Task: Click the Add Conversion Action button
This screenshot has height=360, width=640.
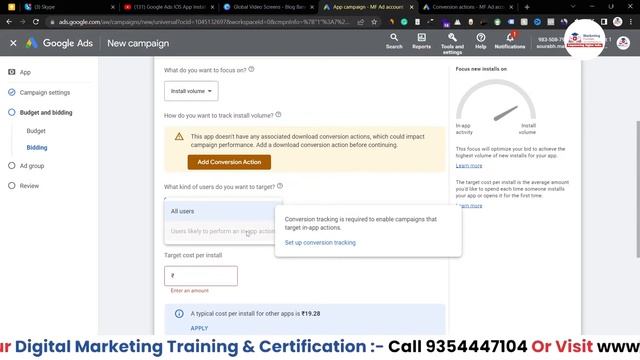Action: [x=229, y=162]
